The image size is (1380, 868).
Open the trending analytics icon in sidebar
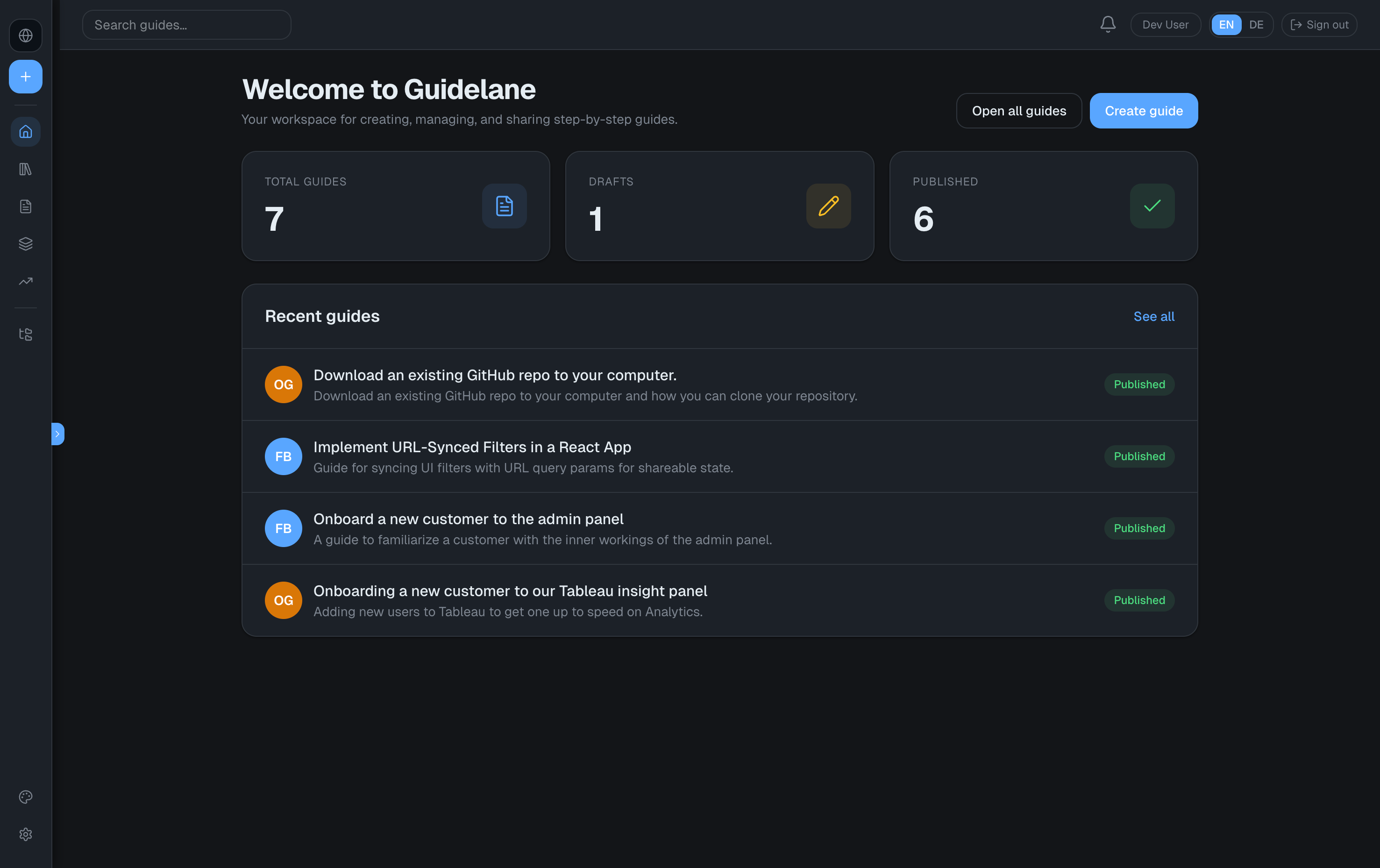click(25, 281)
